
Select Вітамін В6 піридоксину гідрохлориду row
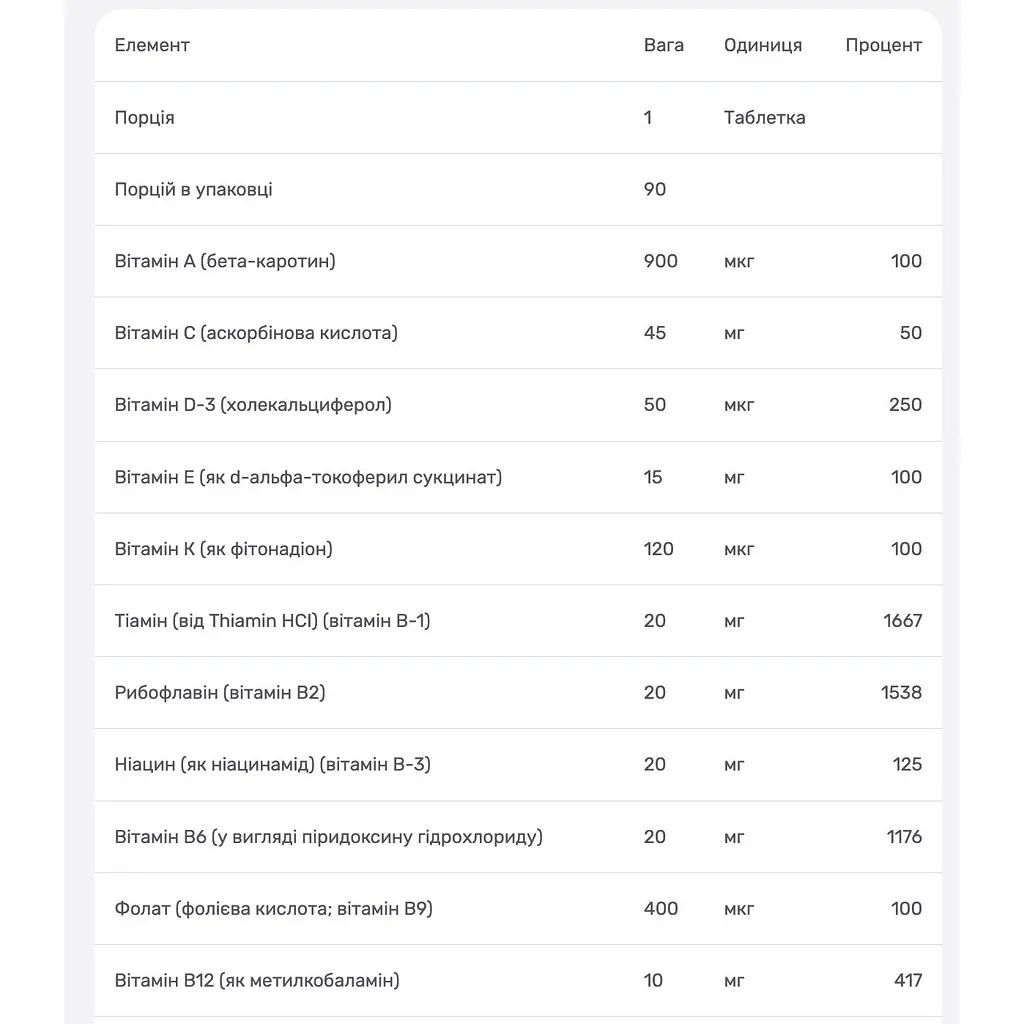coord(518,837)
